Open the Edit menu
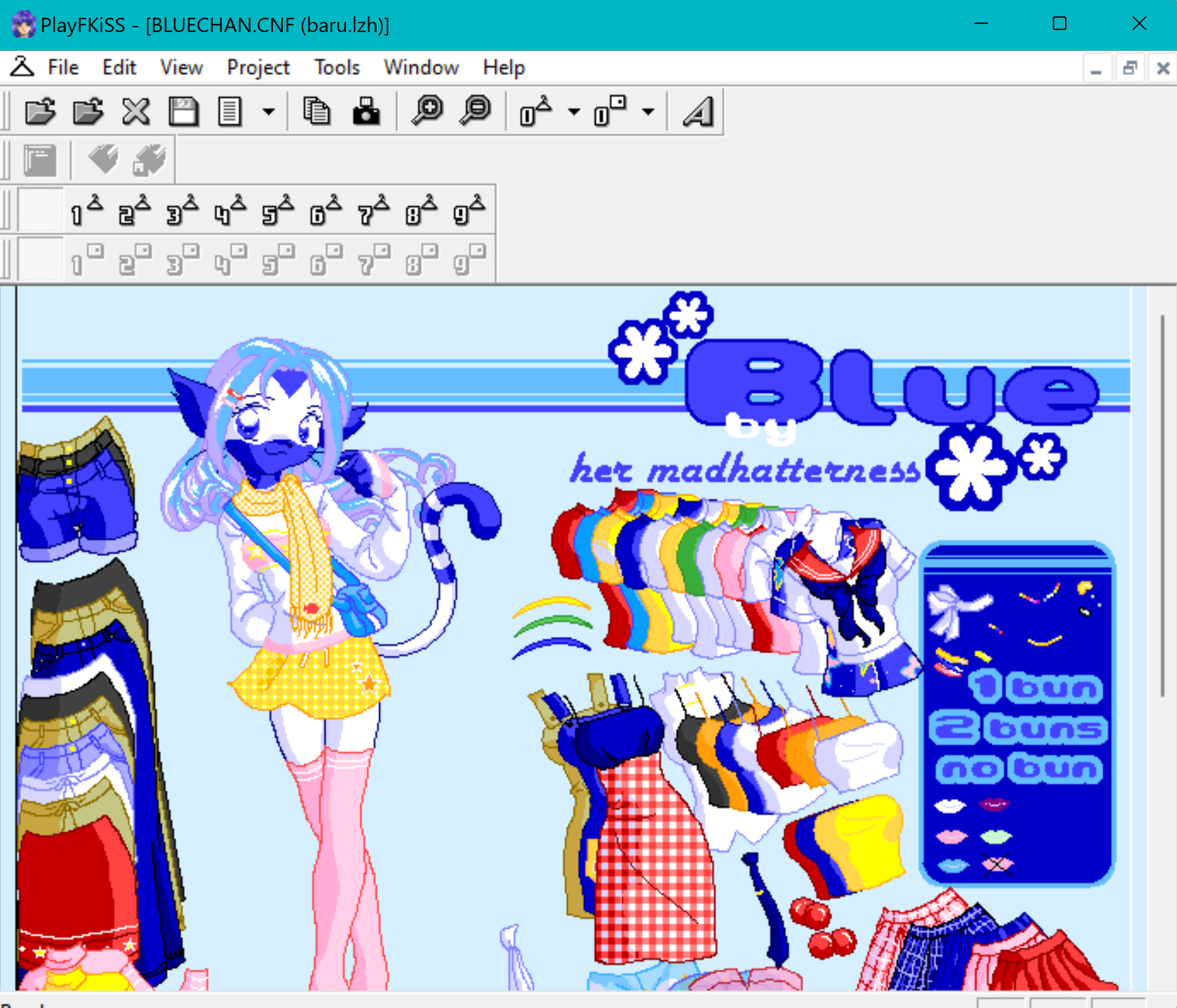The height and width of the screenshot is (1008, 1177). [x=119, y=68]
